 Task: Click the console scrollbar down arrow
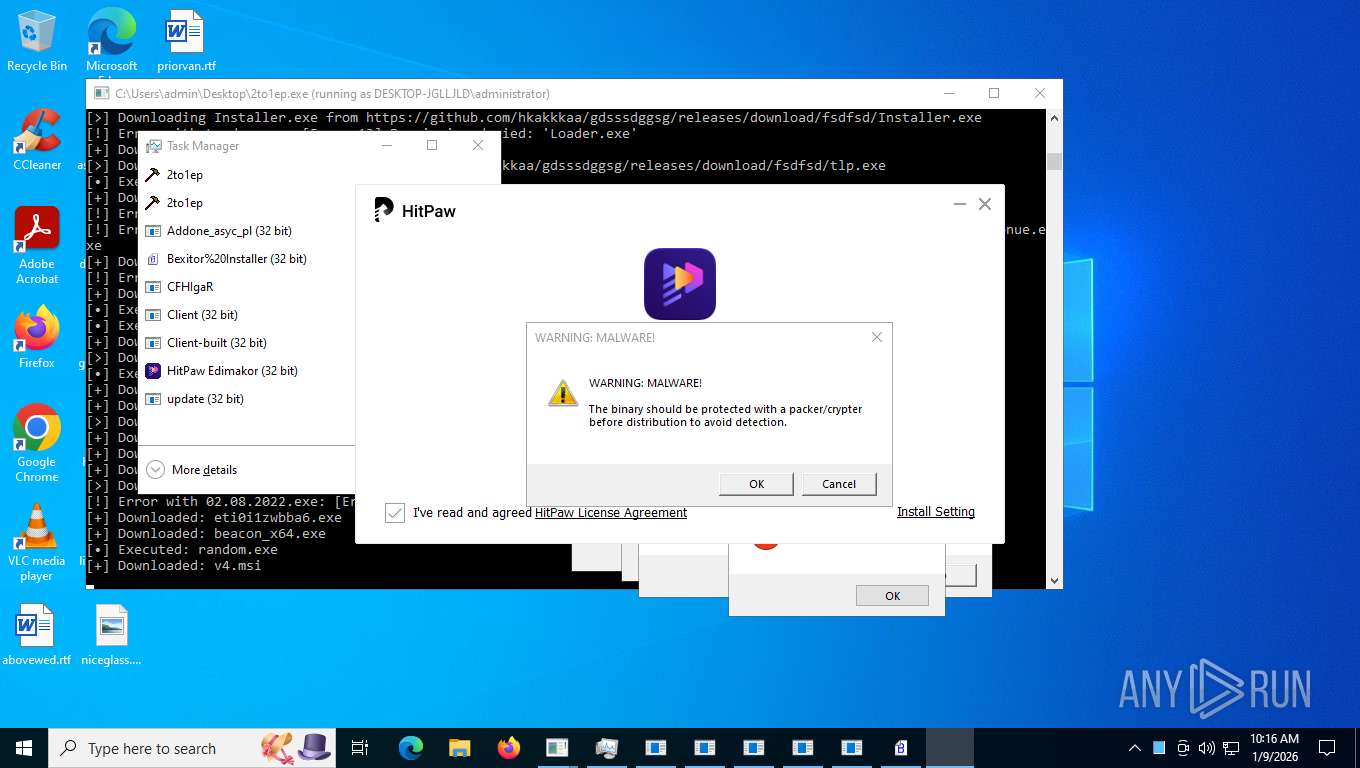point(1054,579)
